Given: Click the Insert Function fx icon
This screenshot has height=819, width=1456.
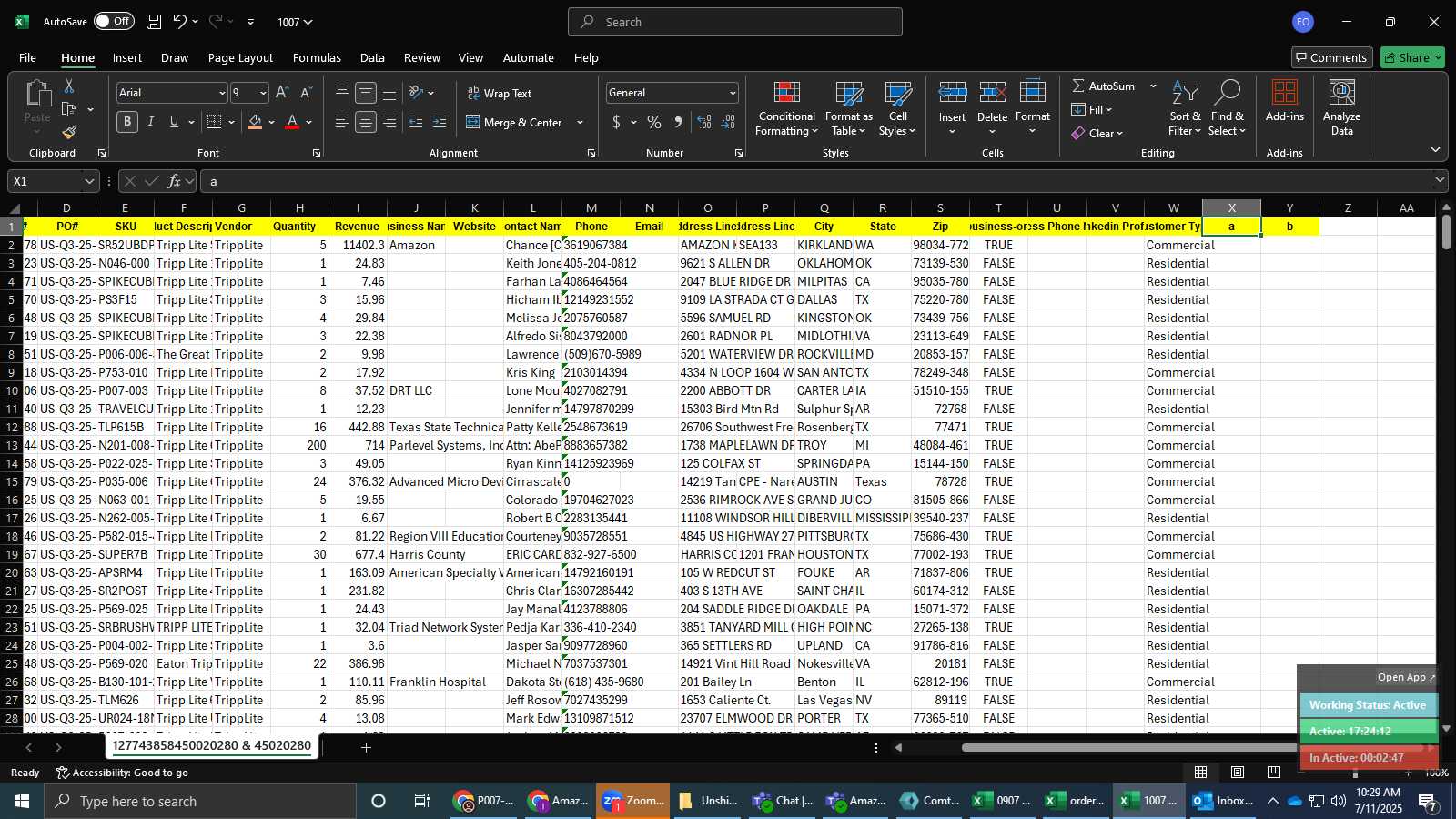Looking at the screenshot, I should [x=175, y=181].
